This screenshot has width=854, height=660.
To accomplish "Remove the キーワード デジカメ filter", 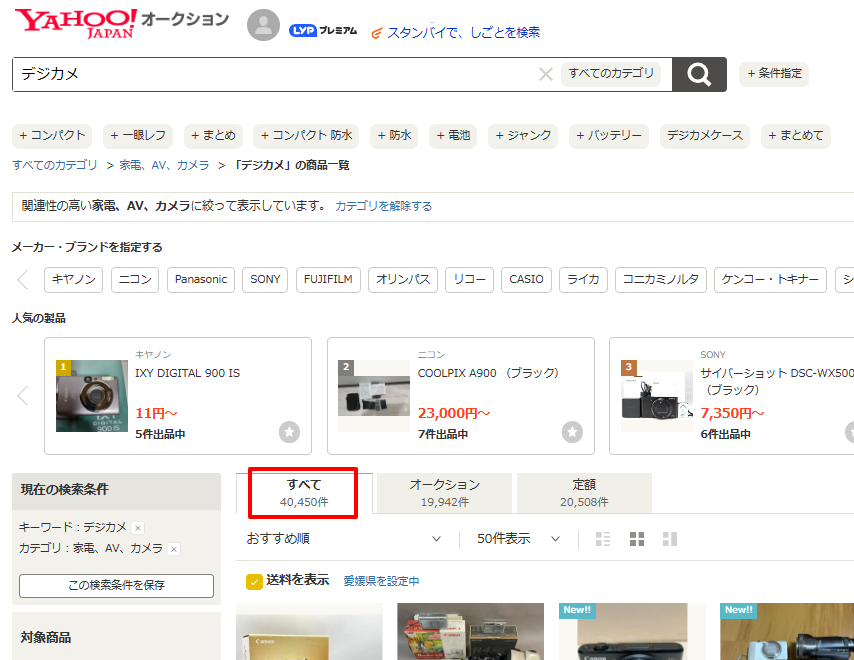I will coord(138,527).
